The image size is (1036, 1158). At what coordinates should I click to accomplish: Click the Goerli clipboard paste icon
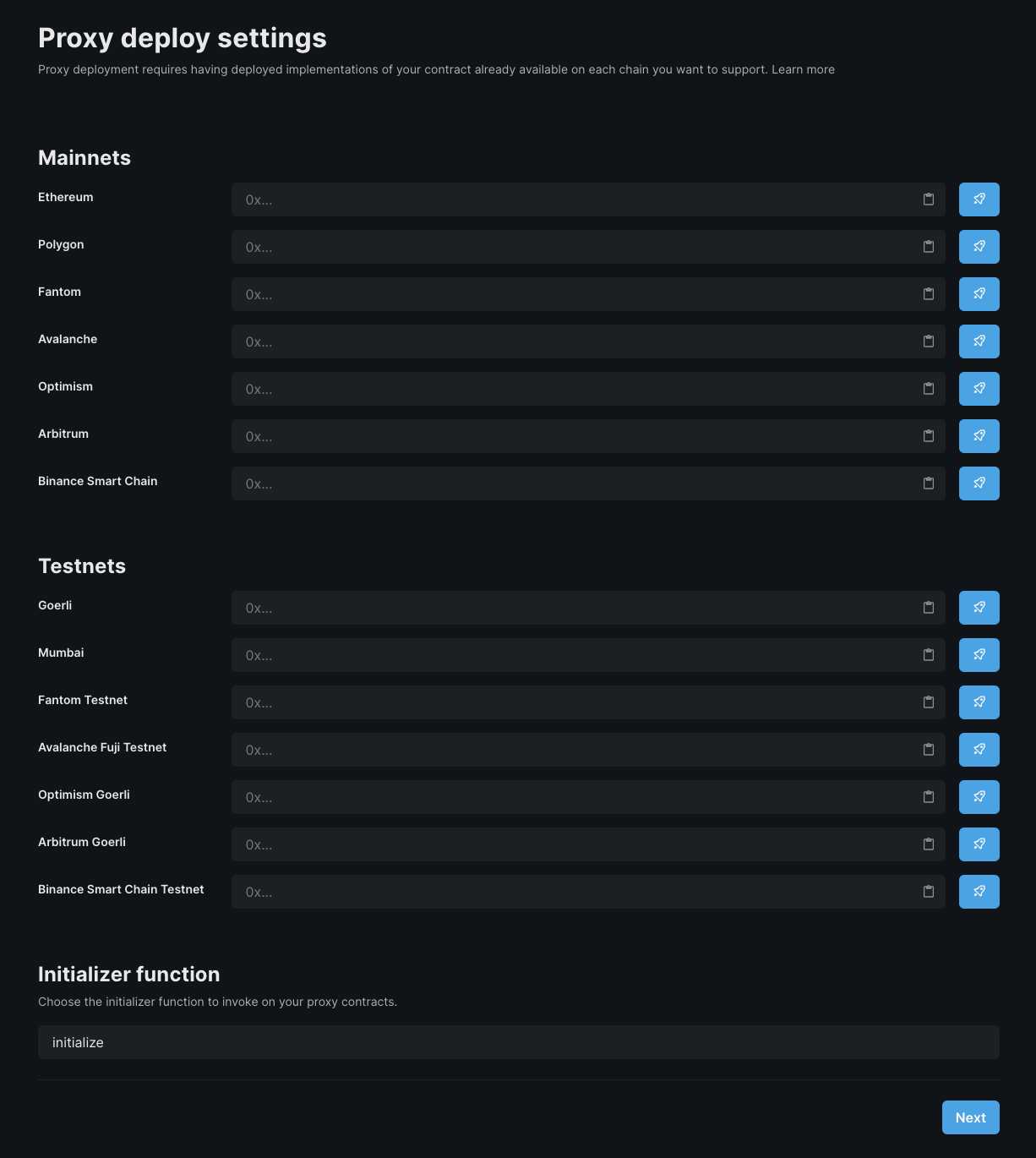click(x=929, y=608)
